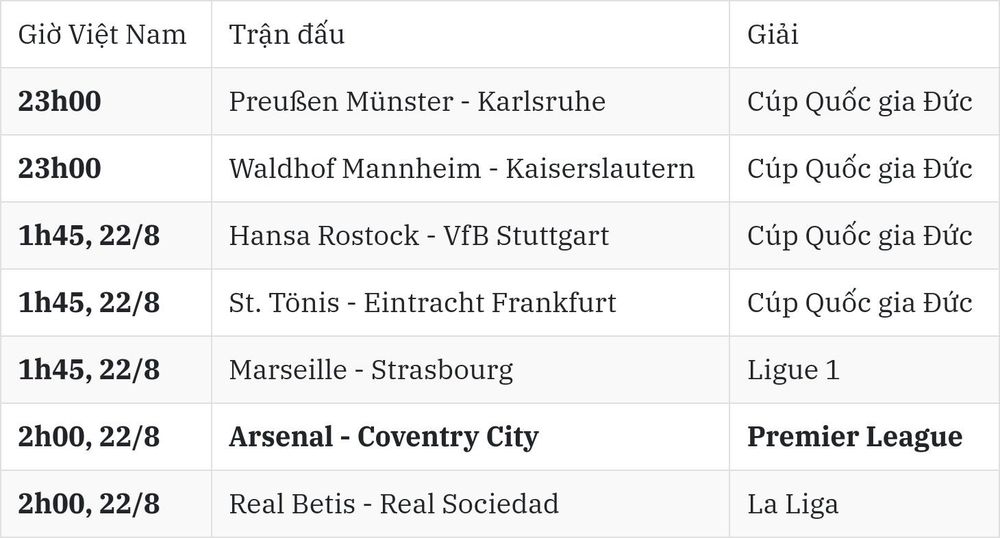Select the St. Tönis - Eintracht Frankfurt match

pyautogui.click(x=423, y=303)
